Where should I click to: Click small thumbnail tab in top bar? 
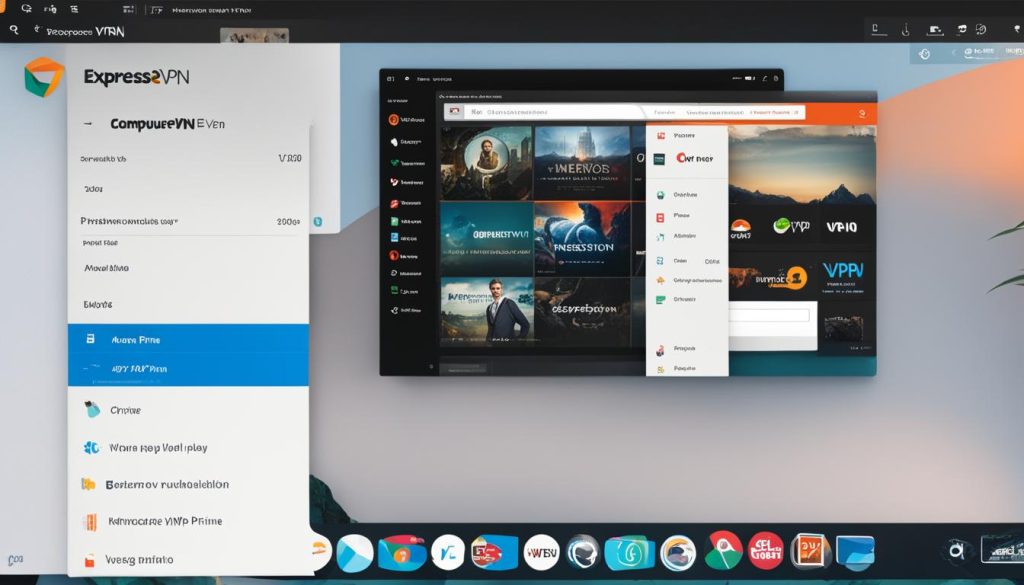(254, 35)
